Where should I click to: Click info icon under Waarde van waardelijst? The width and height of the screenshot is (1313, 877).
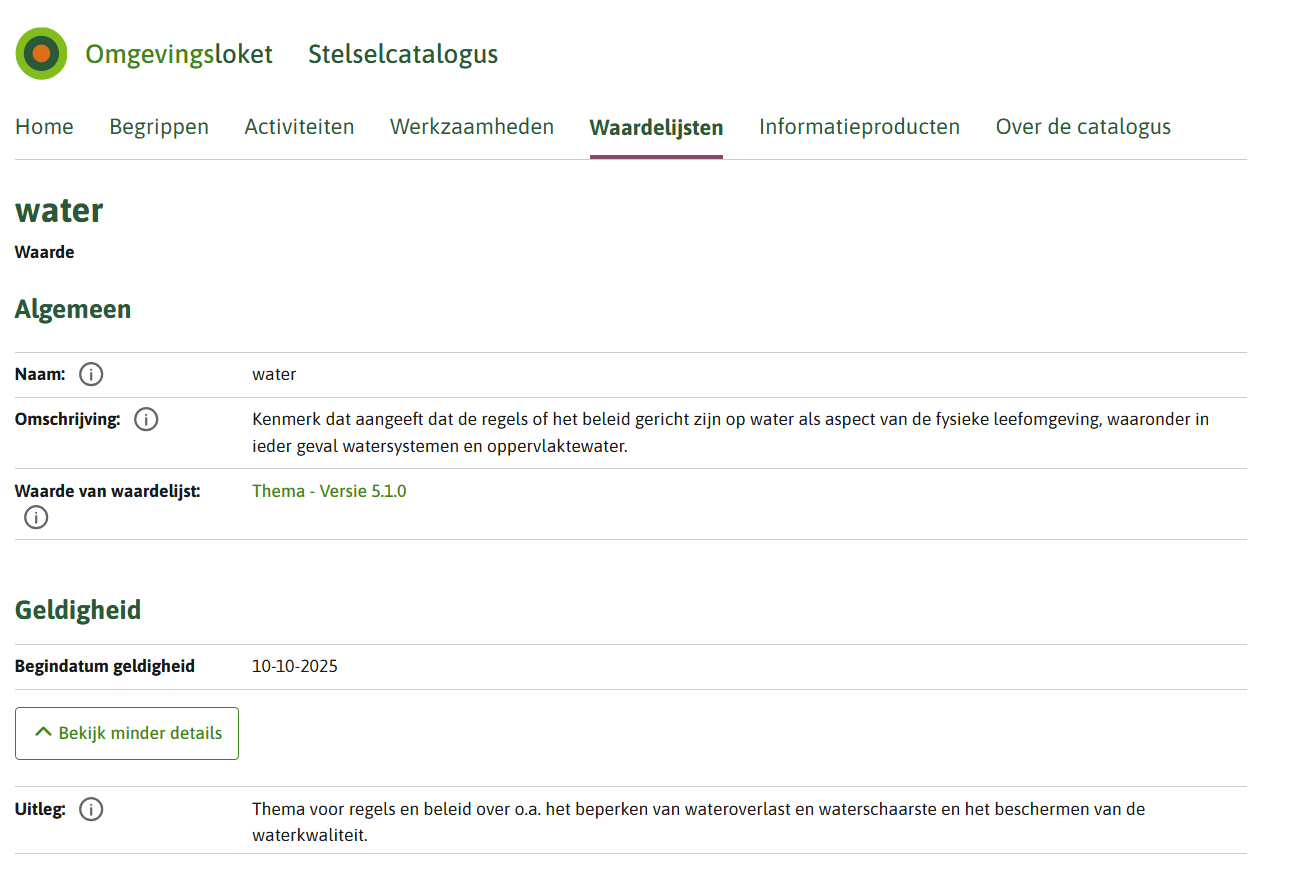pyautogui.click(x=36, y=517)
